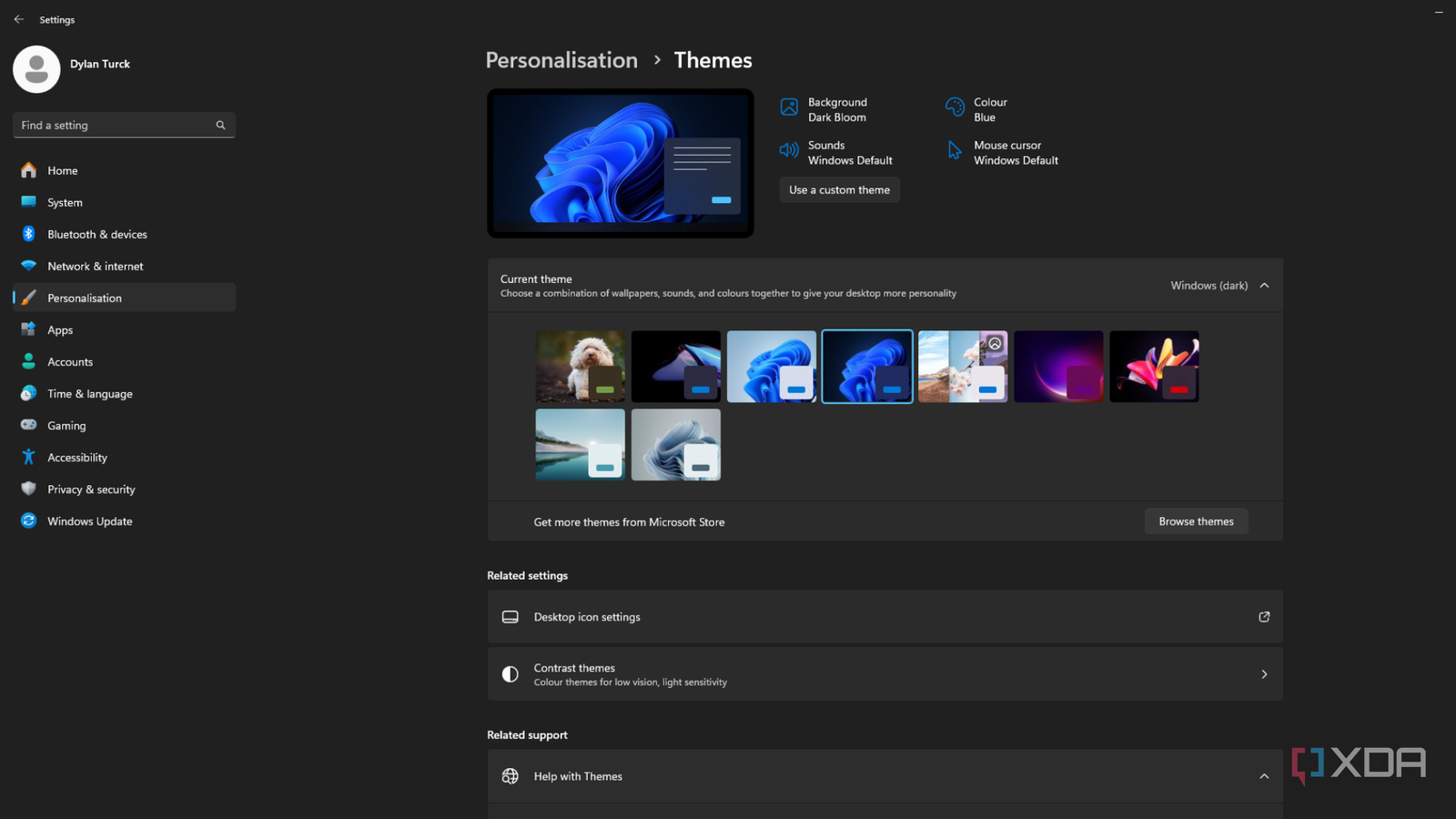The height and width of the screenshot is (819, 1456).
Task: Open Desktop icon settings
Action: coord(885,617)
